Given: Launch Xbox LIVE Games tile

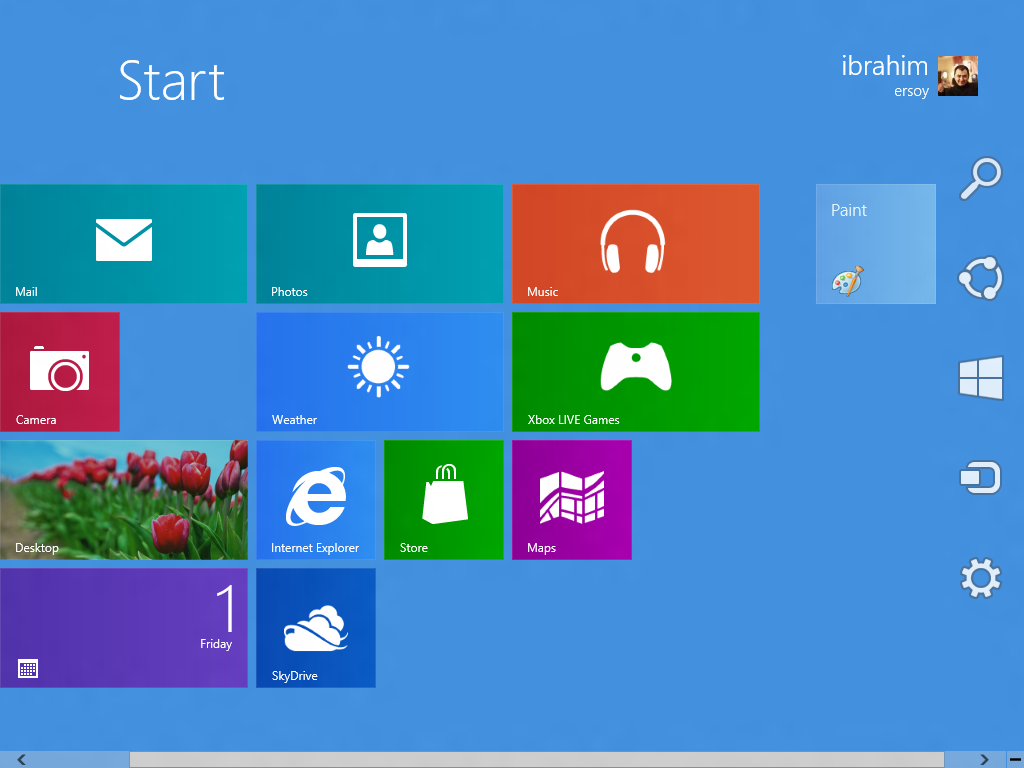Looking at the screenshot, I should (635, 372).
